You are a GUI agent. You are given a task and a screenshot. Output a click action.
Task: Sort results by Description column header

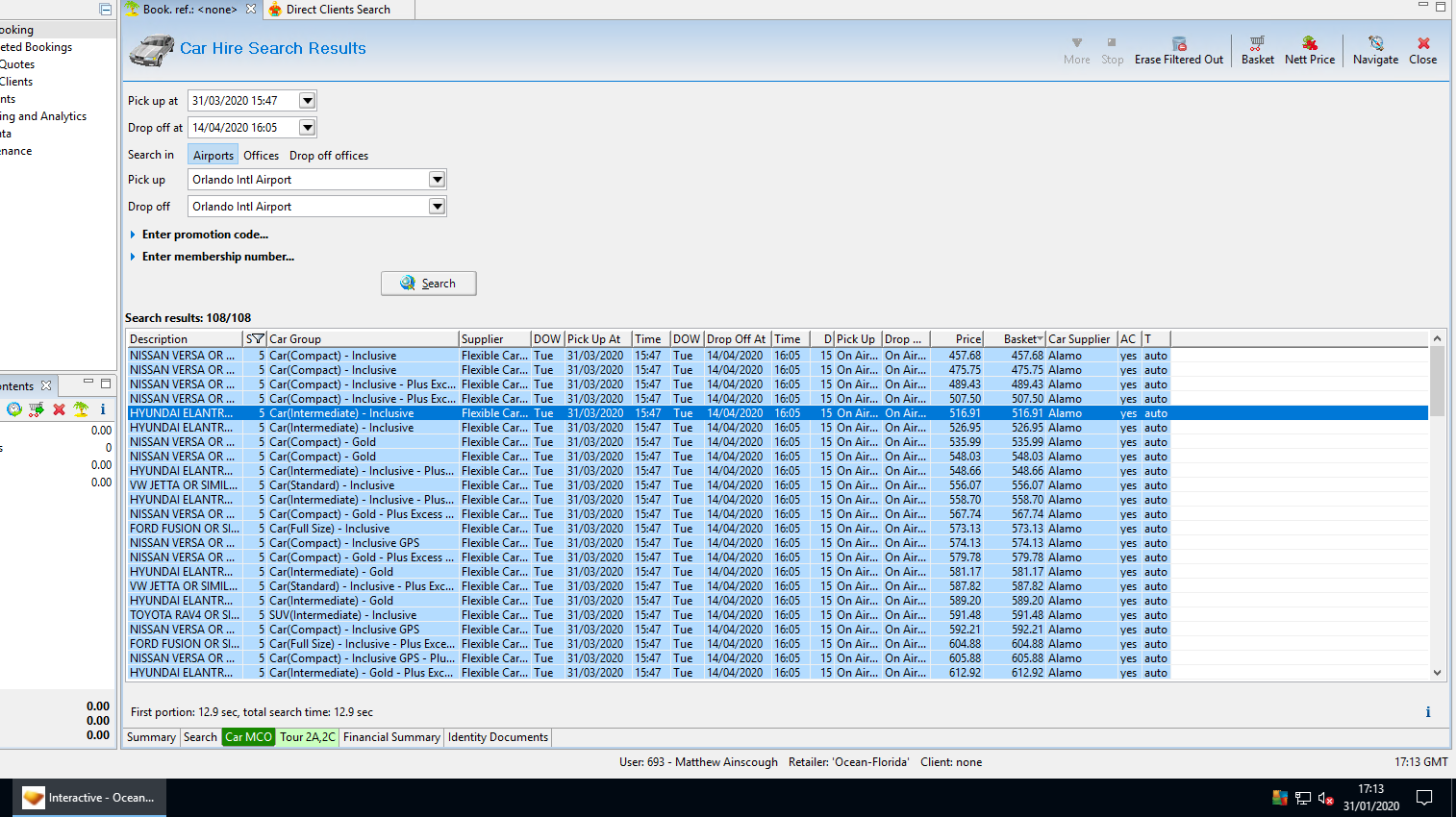coord(185,339)
